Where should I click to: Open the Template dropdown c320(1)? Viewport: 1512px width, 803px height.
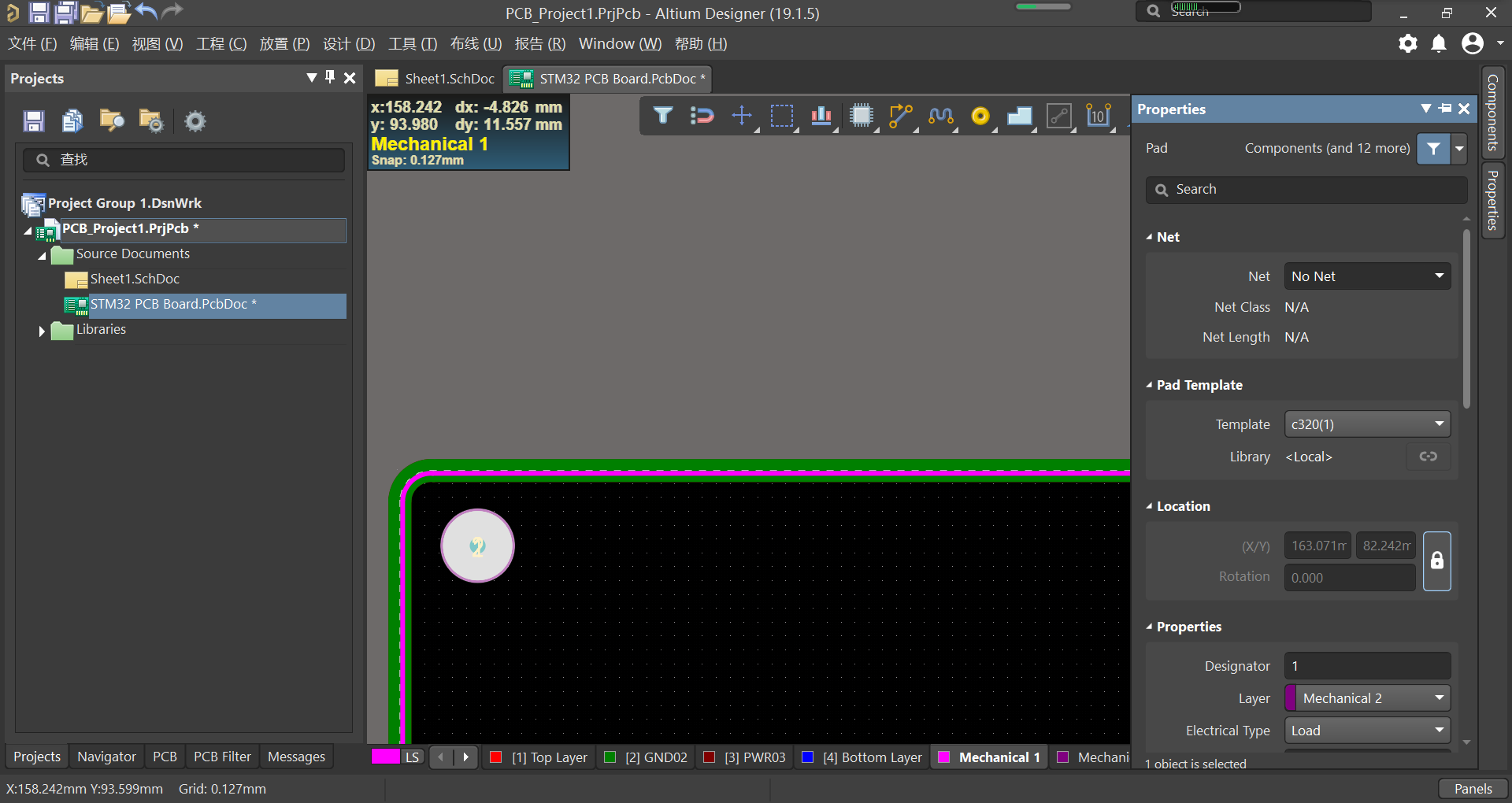(x=1367, y=424)
